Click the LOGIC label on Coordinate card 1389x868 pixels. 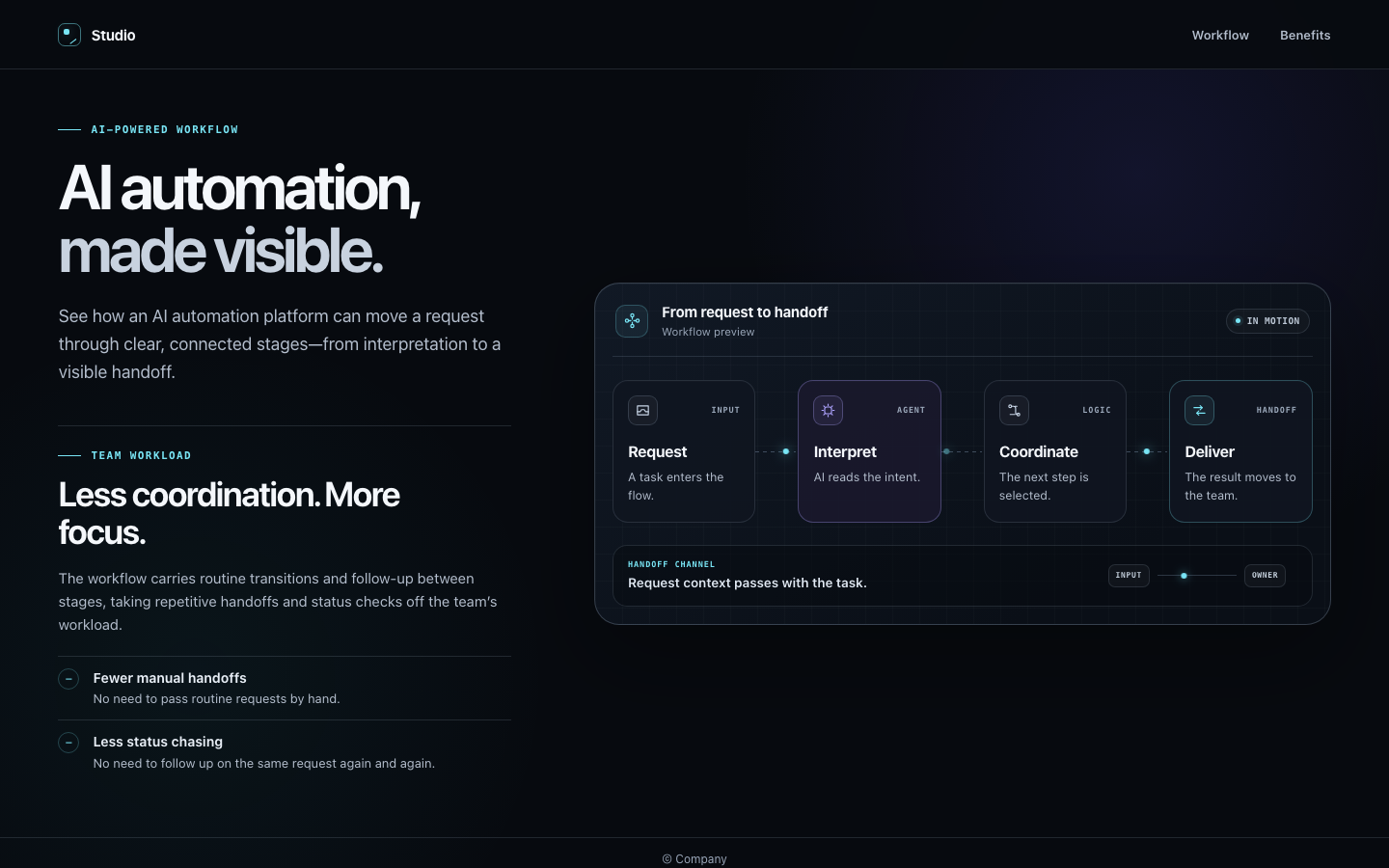[1097, 411]
